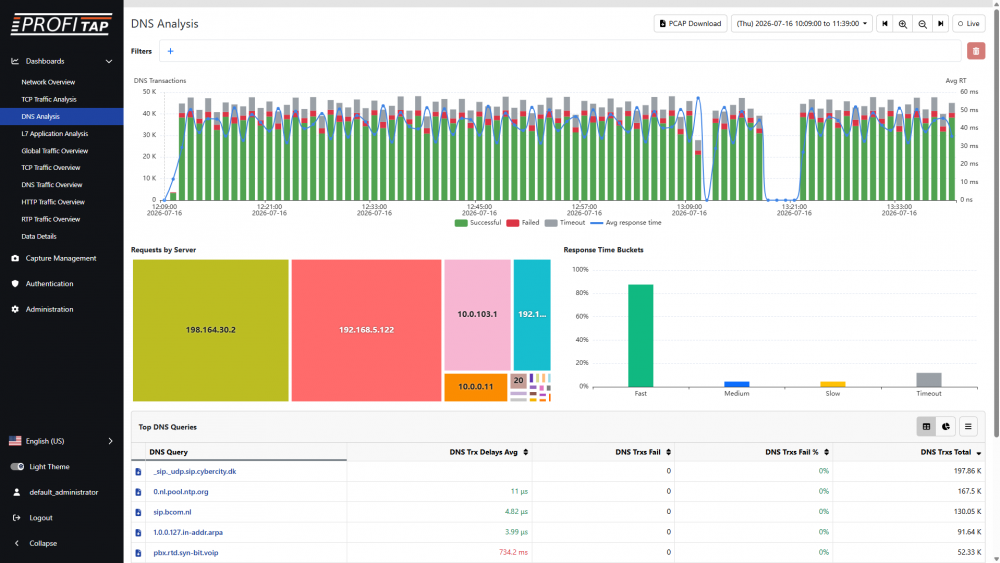Toggle the Light Theme switch
Screen dimensions: 1000x563
[17, 467]
